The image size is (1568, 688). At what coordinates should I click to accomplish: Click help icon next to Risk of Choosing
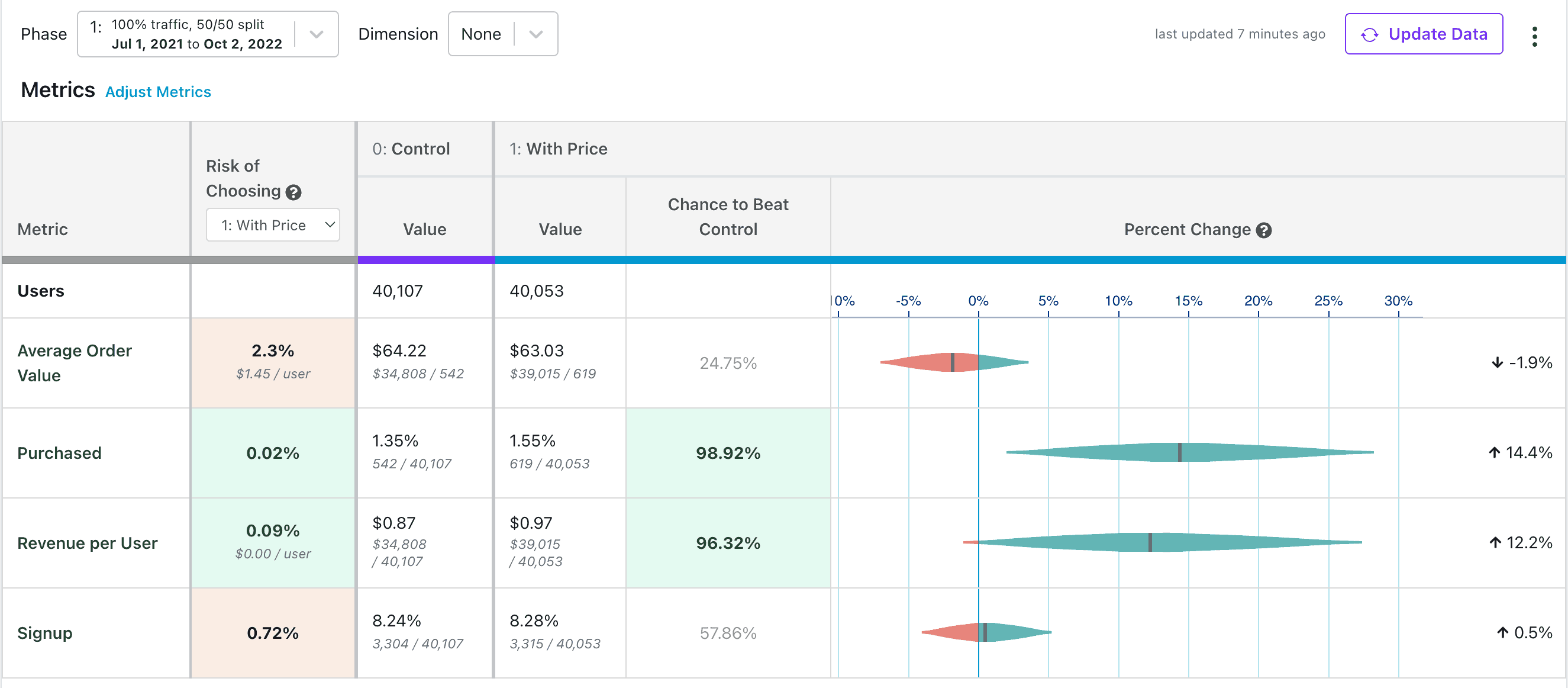(293, 192)
